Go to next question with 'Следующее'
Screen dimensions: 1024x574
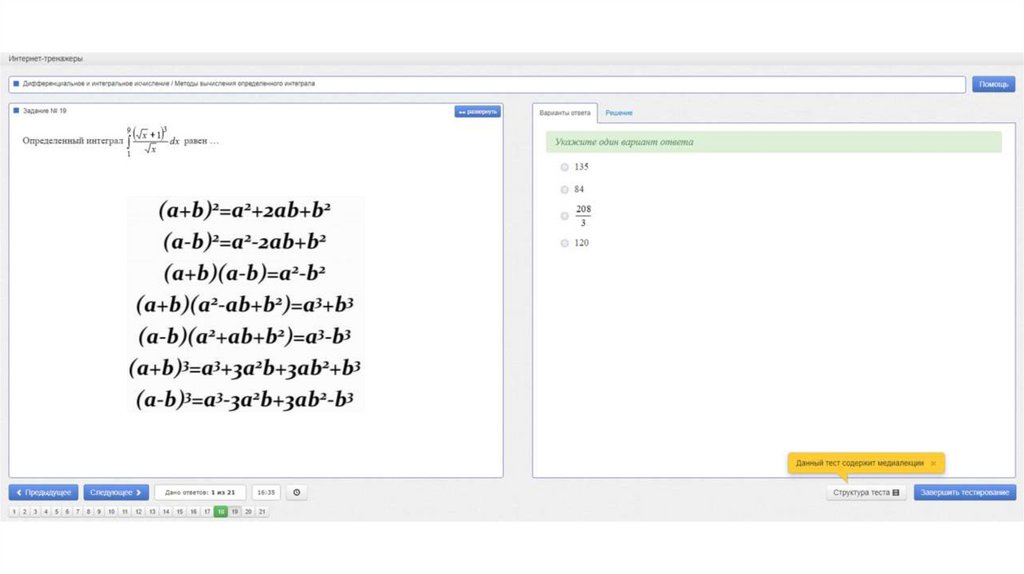tap(116, 492)
